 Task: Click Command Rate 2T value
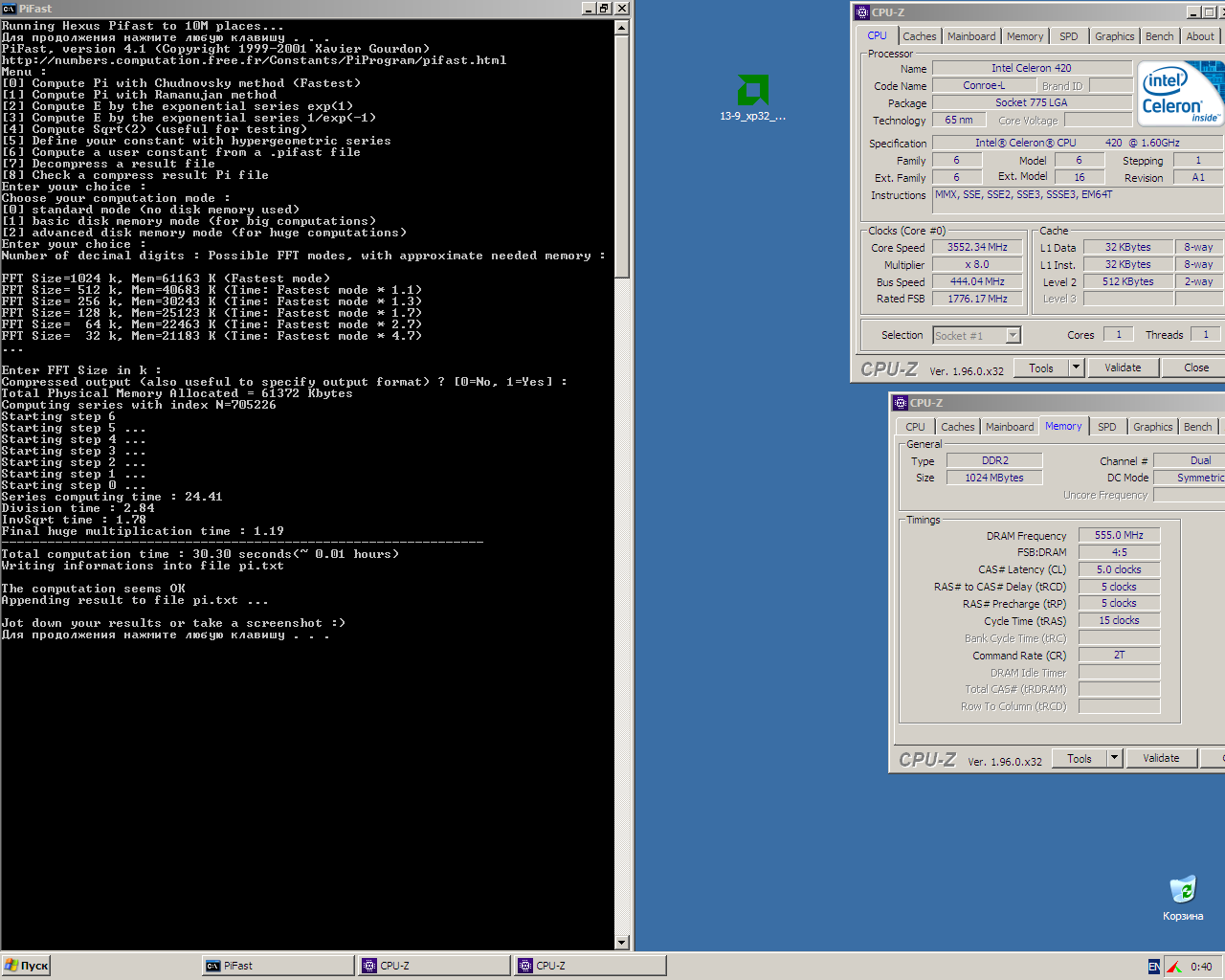pyautogui.click(x=1120, y=655)
